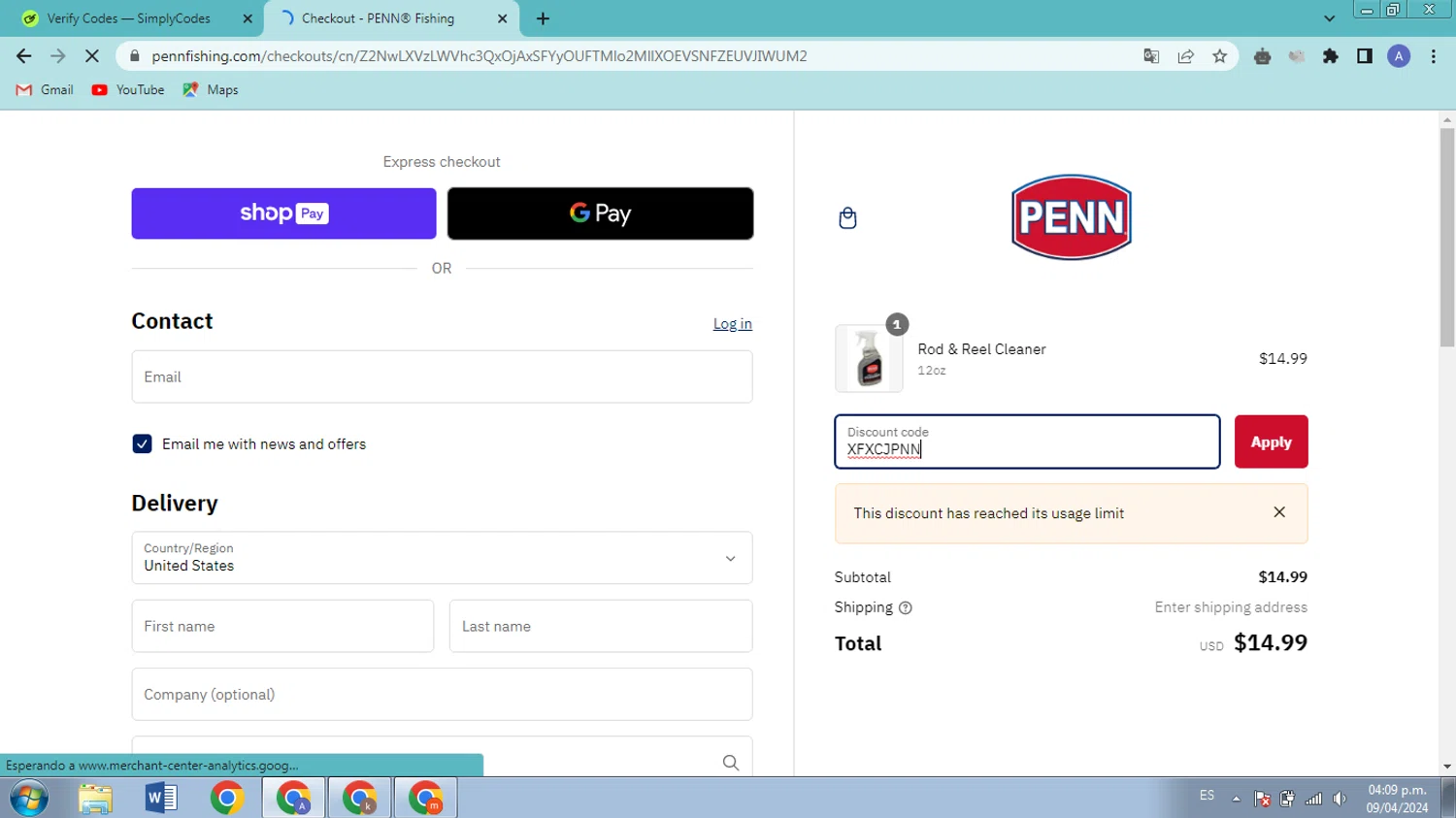Open the Windows Start menu
Viewport: 1456px width, 818px height.
[x=29, y=798]
